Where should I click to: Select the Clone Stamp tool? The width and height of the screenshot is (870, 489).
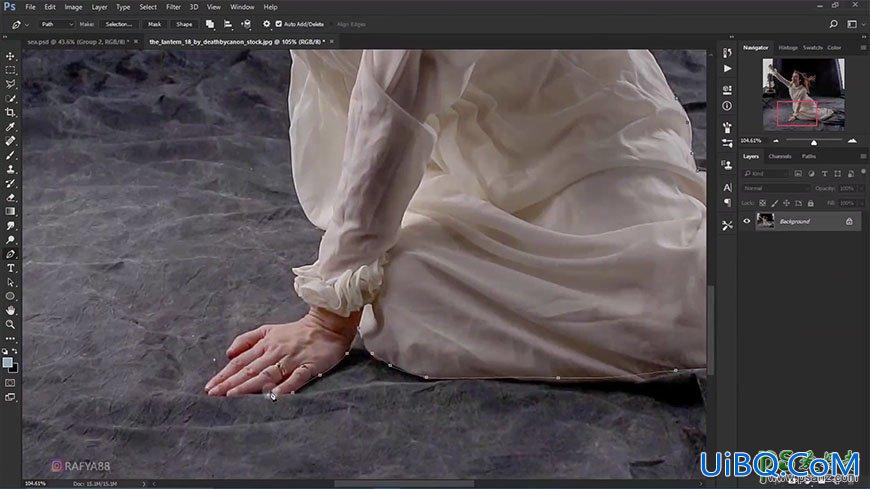point(10,169)
